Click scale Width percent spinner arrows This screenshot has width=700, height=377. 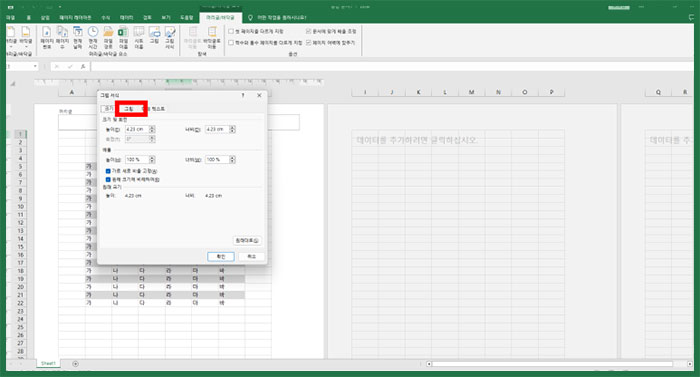(x=232, y=159)
